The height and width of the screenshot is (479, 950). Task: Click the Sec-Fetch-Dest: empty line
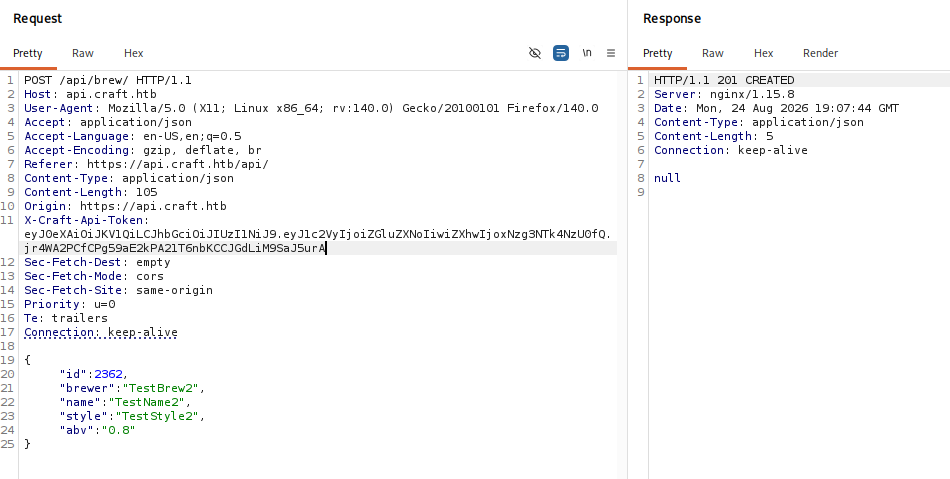[x=97, y=262]
